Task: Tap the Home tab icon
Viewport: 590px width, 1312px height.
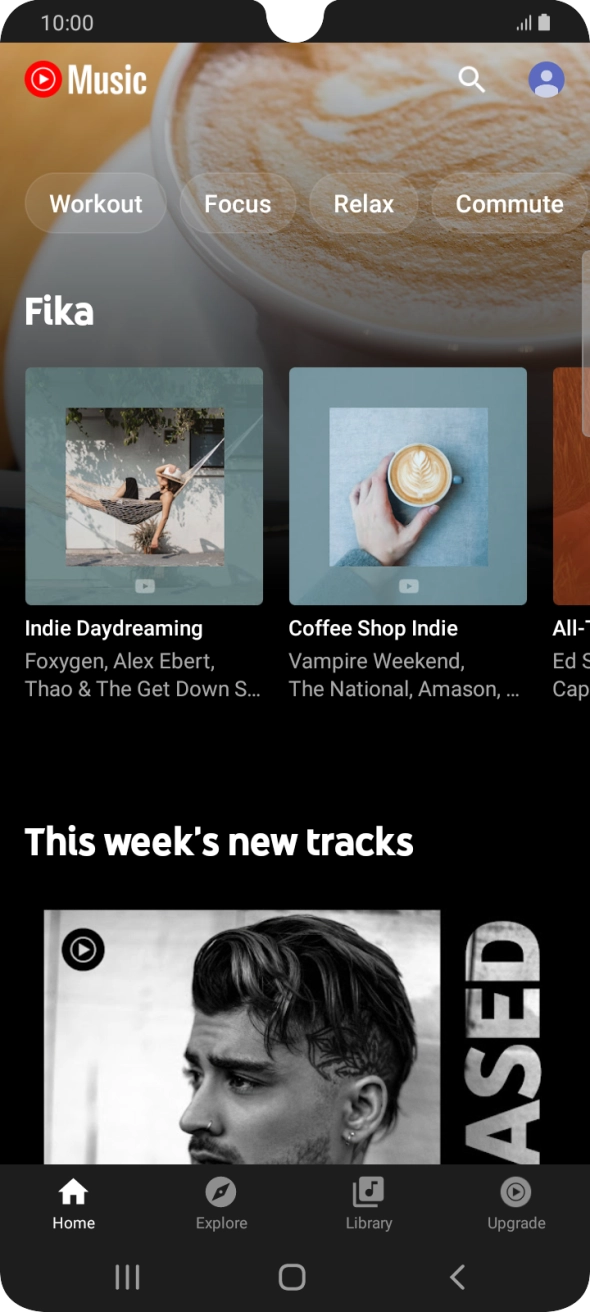Action: (x=73, y=1191)
